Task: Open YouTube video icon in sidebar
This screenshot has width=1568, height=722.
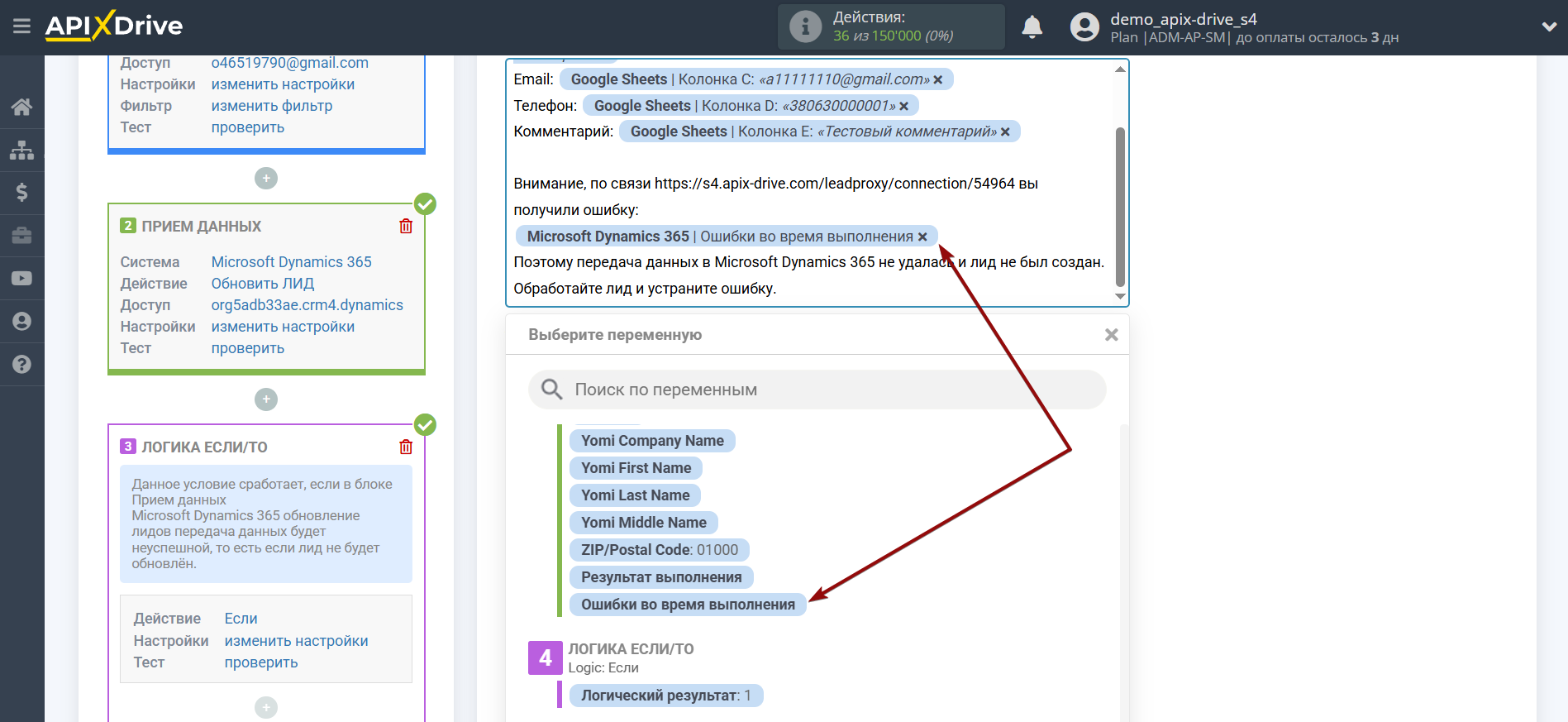Action: (x=22, y=279)
